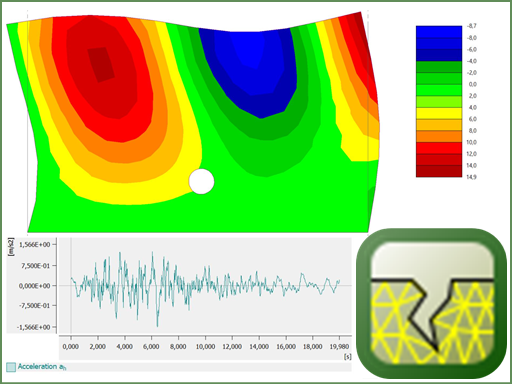512x384 pixels.
Task: Pick the brightest blue legend band at -8,7
Action: click(x=439, y=32)
